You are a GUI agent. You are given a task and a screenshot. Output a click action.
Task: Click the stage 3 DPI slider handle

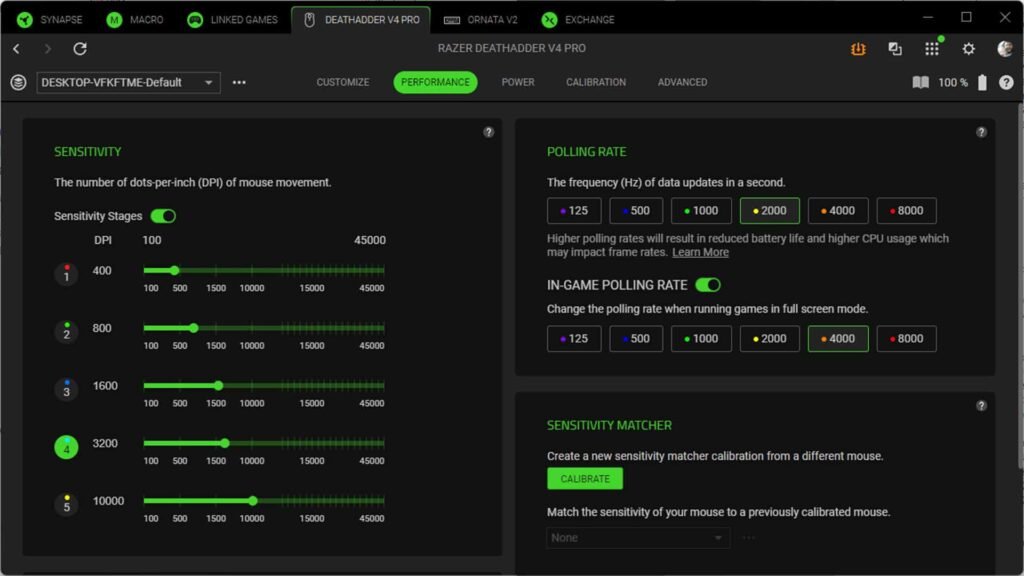click(219, 385)
